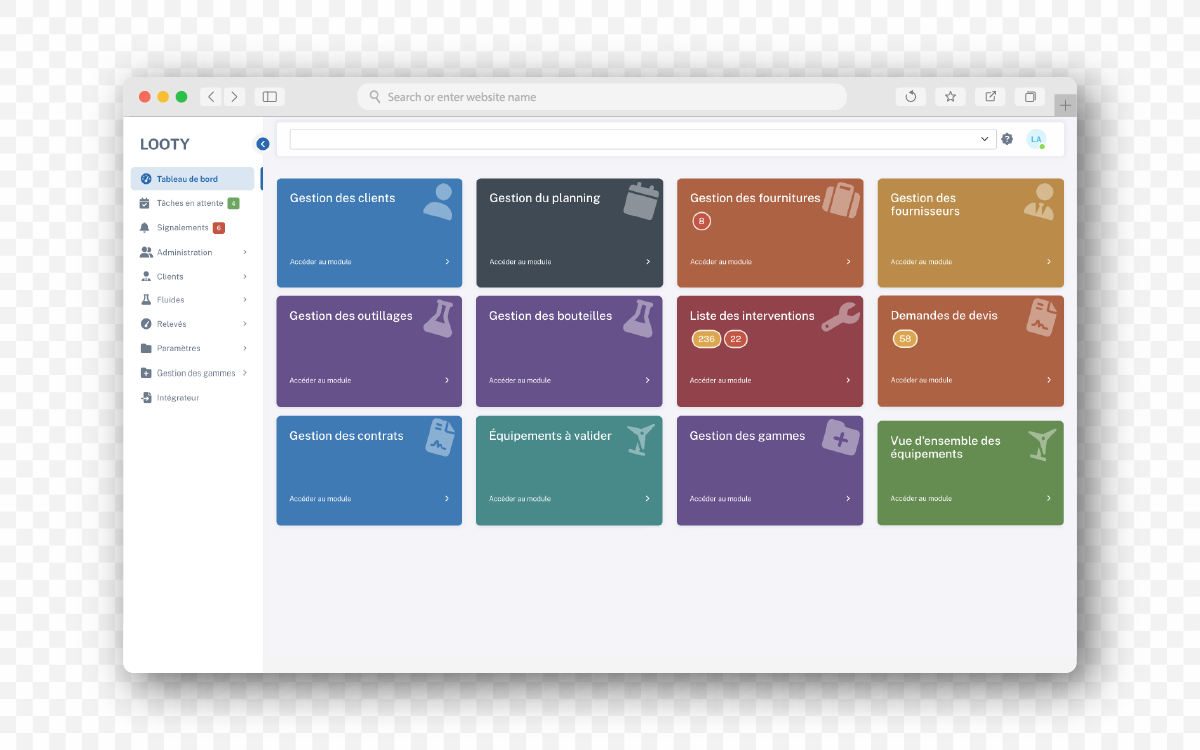Viewport: 1200px width, 750px height.
Task: Open Tâches en attente in the sidebar
Action: tap(192, 203)
